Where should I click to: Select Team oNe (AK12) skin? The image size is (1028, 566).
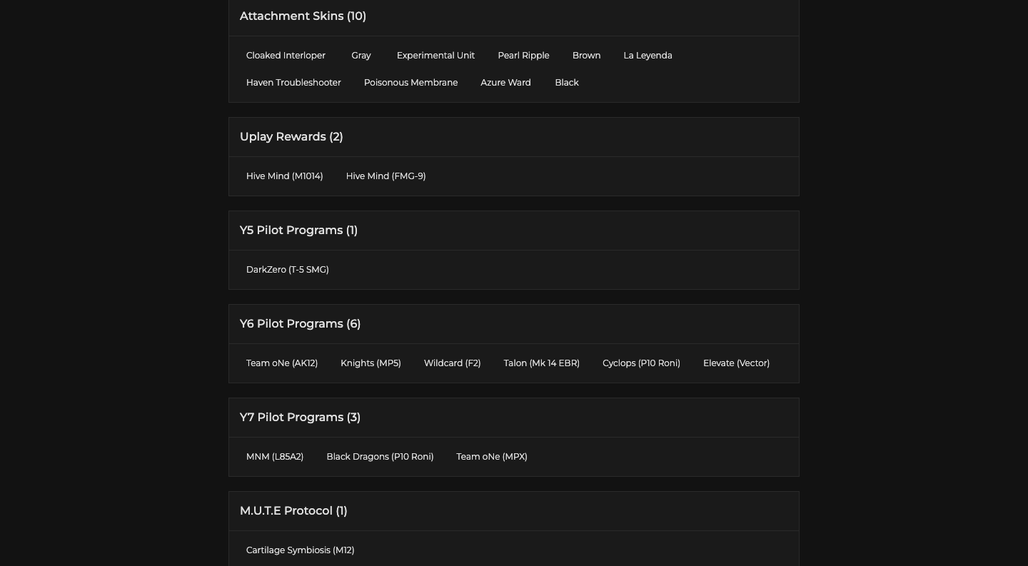point(281,363)
